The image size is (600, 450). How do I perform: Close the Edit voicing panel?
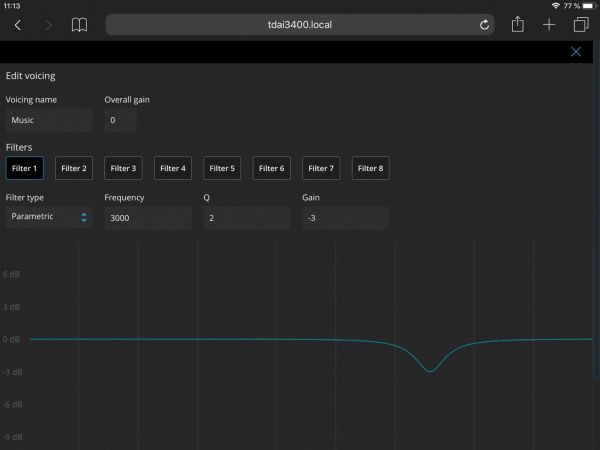click(x=576, y=52)
